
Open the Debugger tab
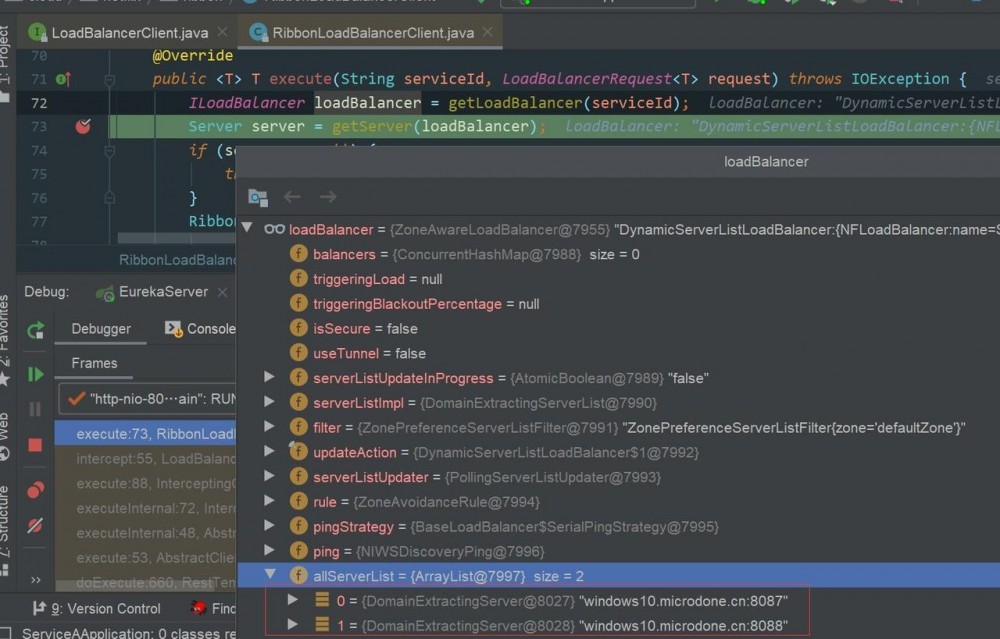[x=101, y=328]
